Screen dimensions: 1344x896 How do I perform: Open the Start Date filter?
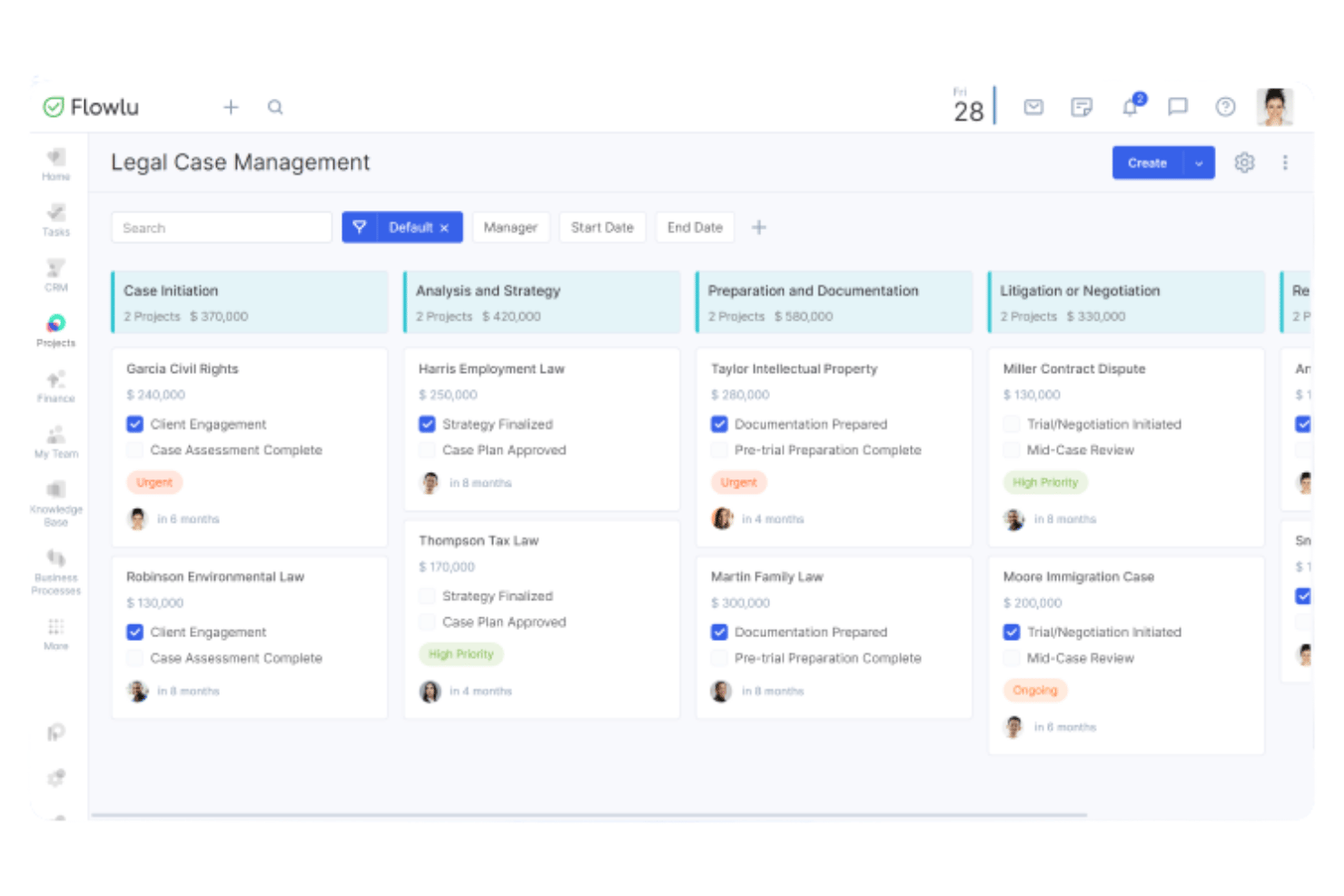[602, 227]
